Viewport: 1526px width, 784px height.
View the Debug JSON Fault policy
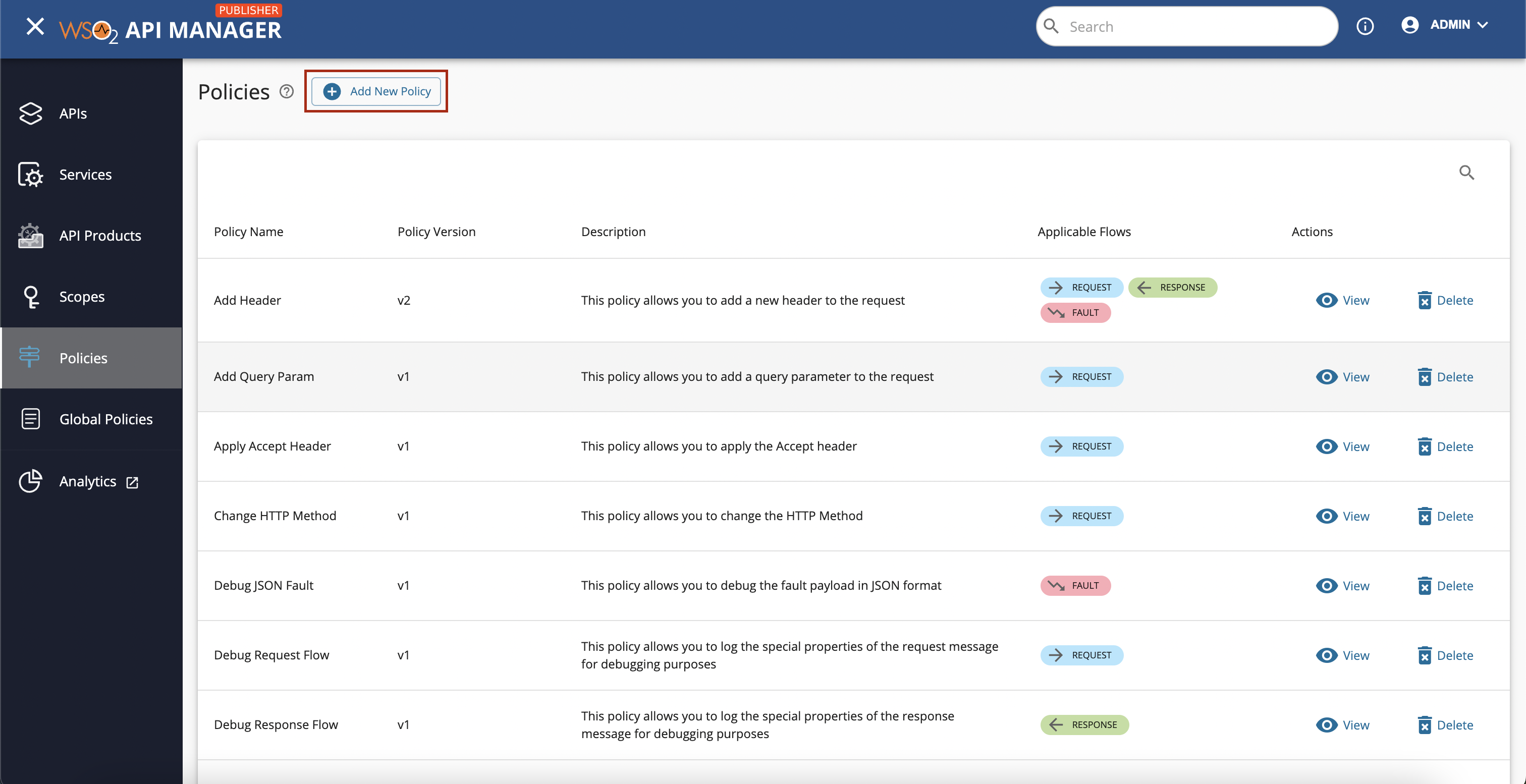pyautogui.click(x=1343, y=586)
